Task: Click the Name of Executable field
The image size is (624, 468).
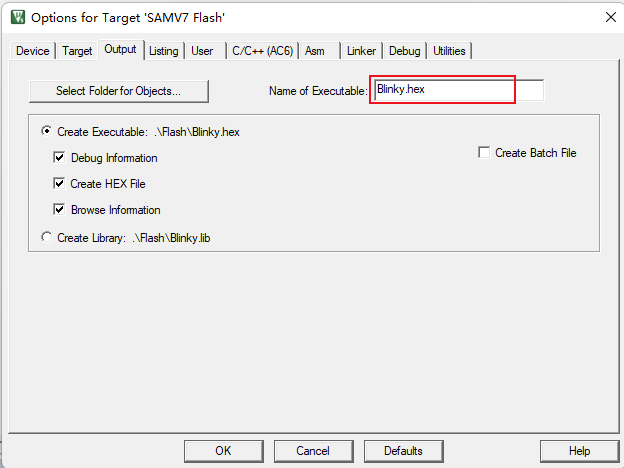Action: pos(459,90)
